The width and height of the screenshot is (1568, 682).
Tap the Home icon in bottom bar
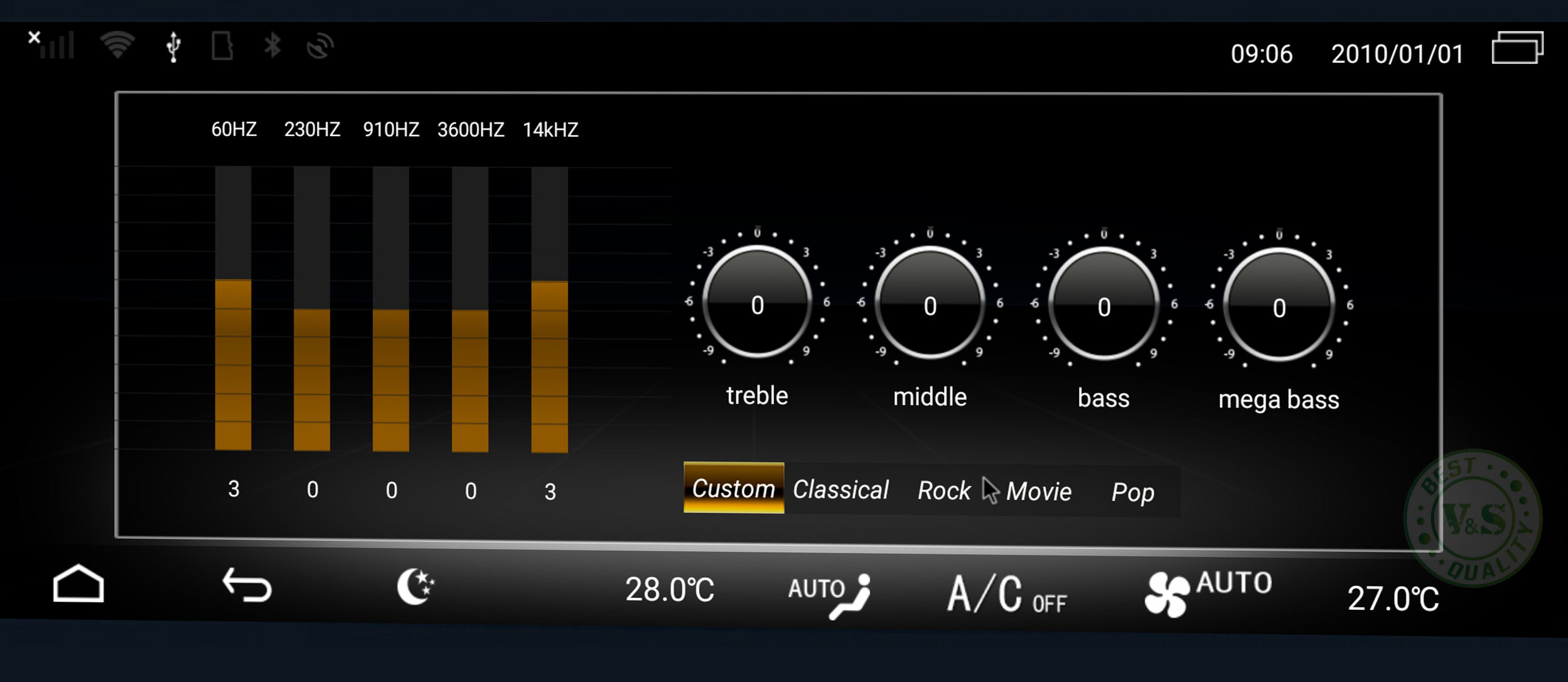78,584
